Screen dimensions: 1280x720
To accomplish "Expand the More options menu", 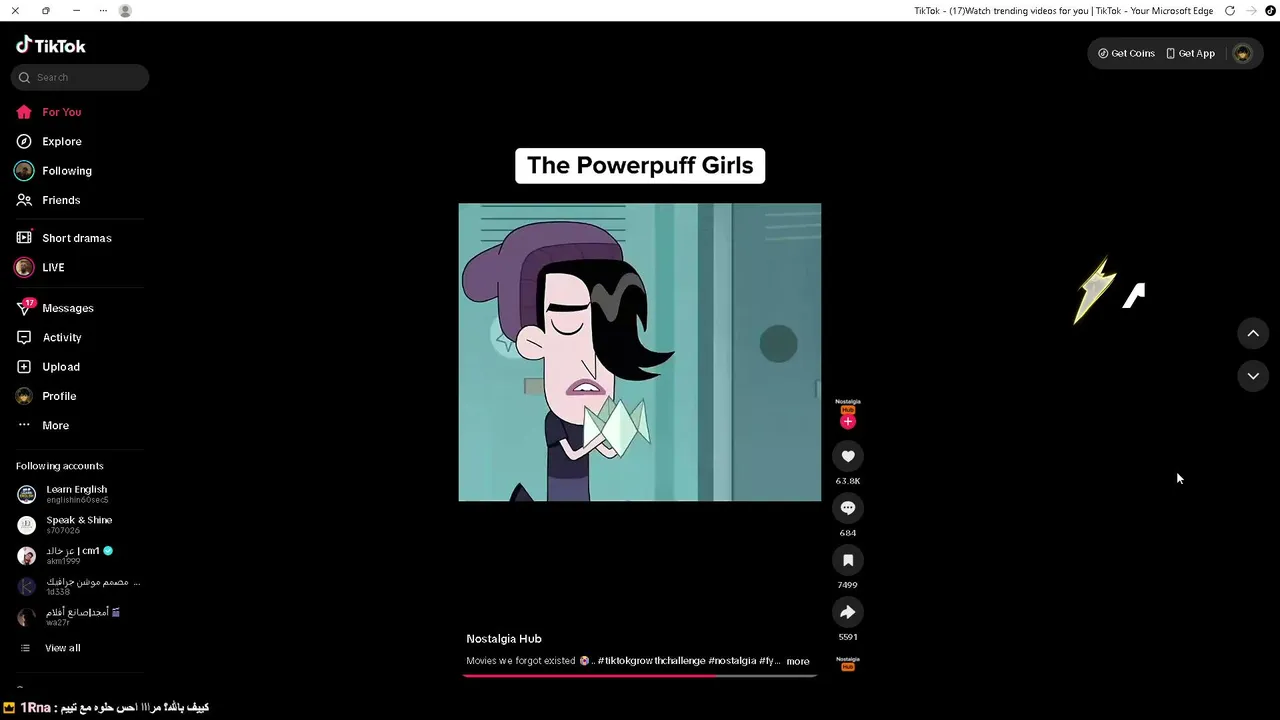I will (43, 425).
